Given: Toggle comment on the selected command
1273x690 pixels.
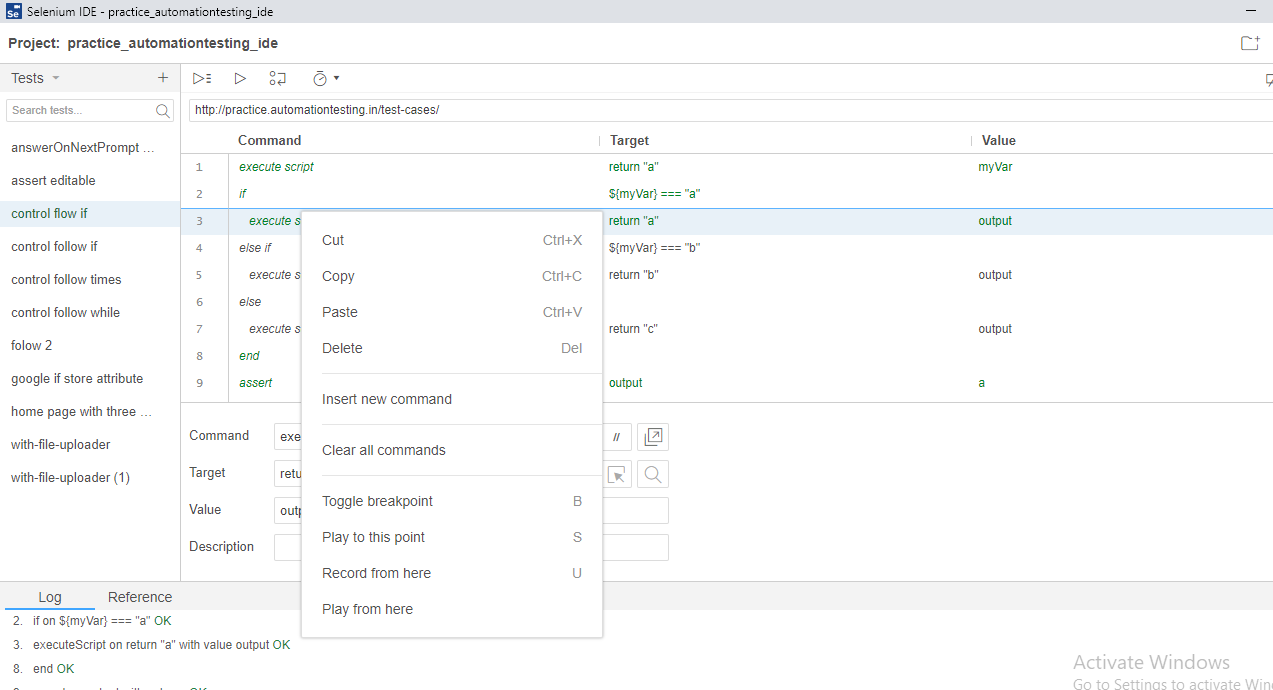Looking at the screenshot, I should click(617, 437).
